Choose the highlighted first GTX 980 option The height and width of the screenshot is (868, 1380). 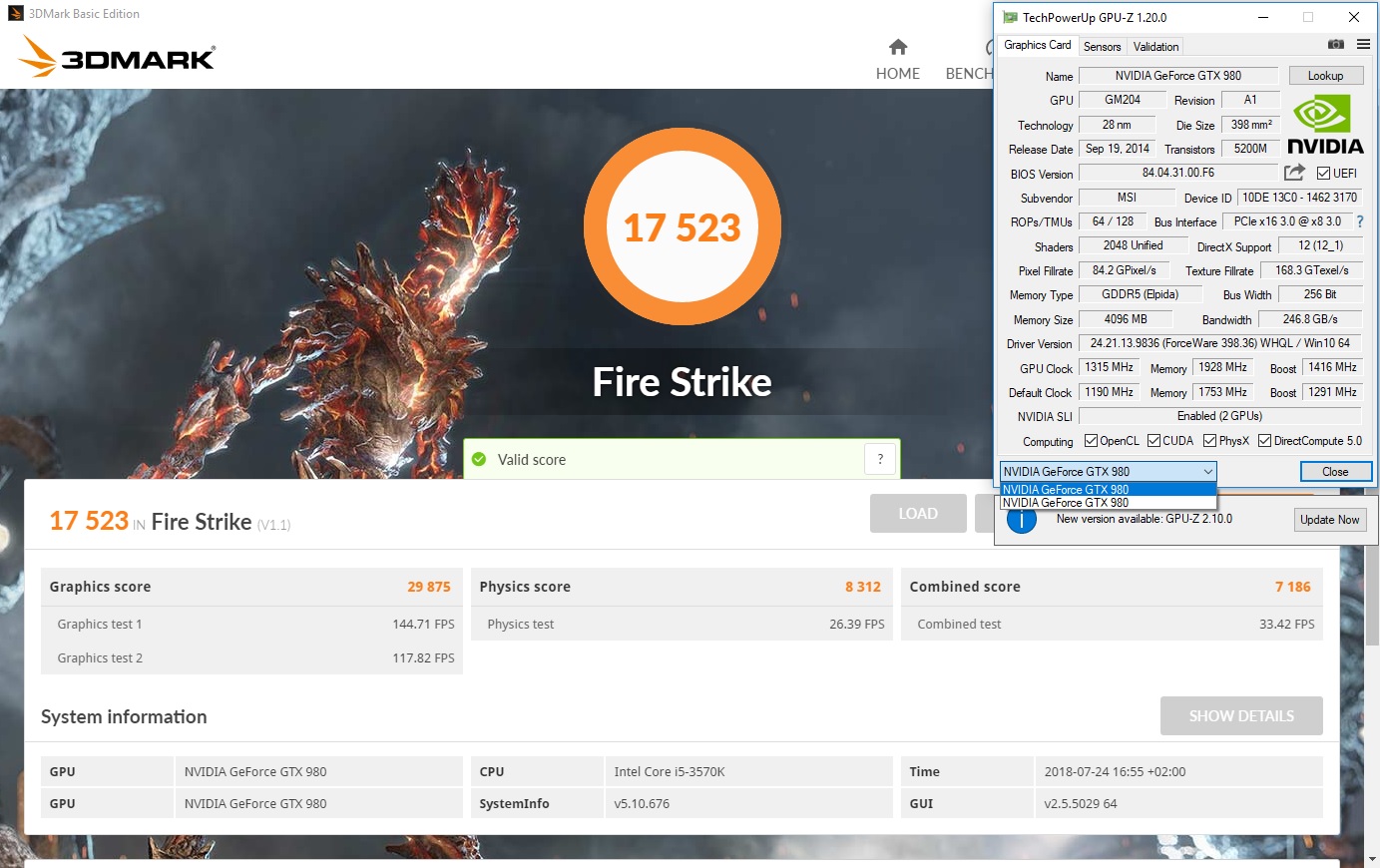[1066, 490]
